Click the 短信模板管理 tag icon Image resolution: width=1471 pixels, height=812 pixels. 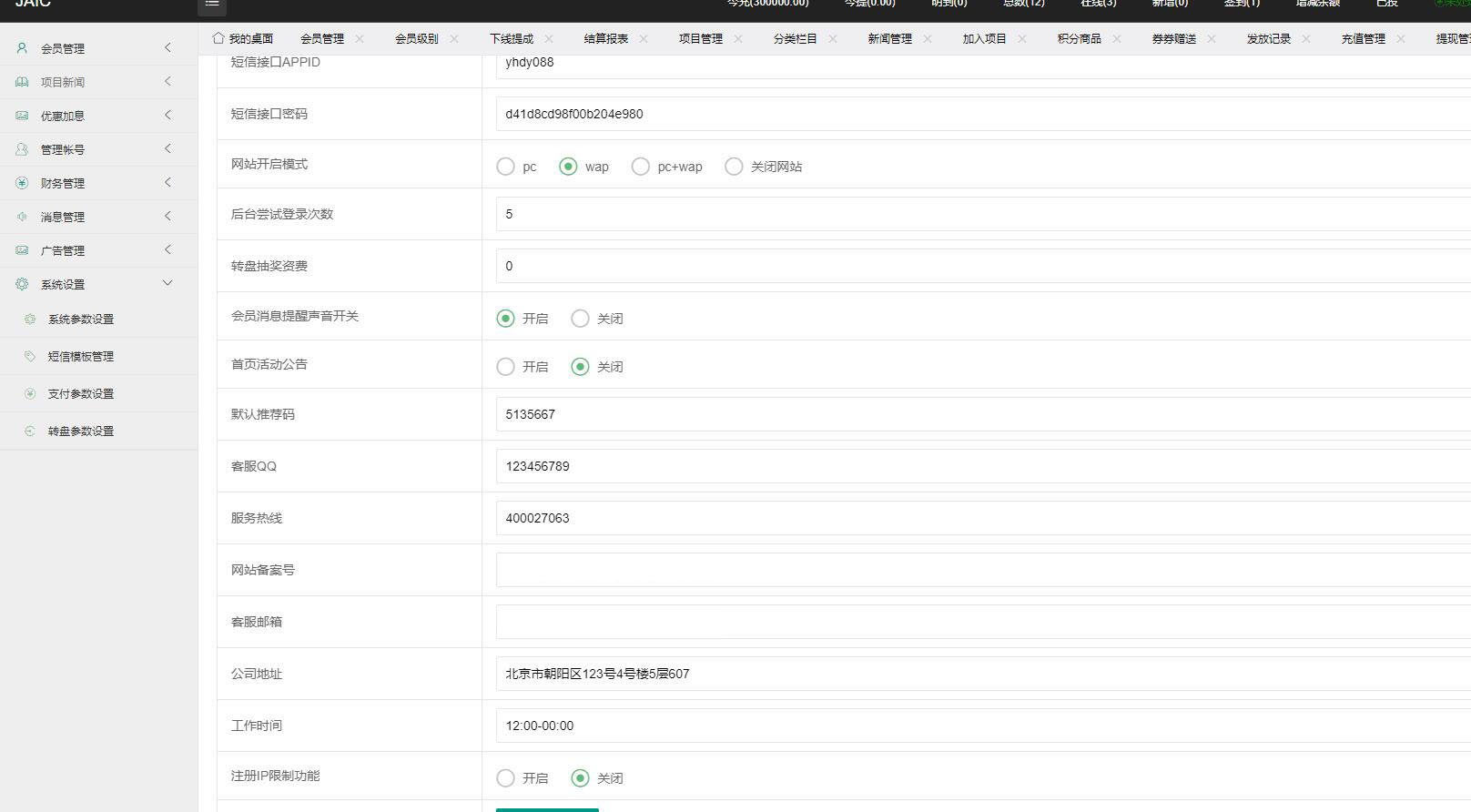click(x=30, y=356)
